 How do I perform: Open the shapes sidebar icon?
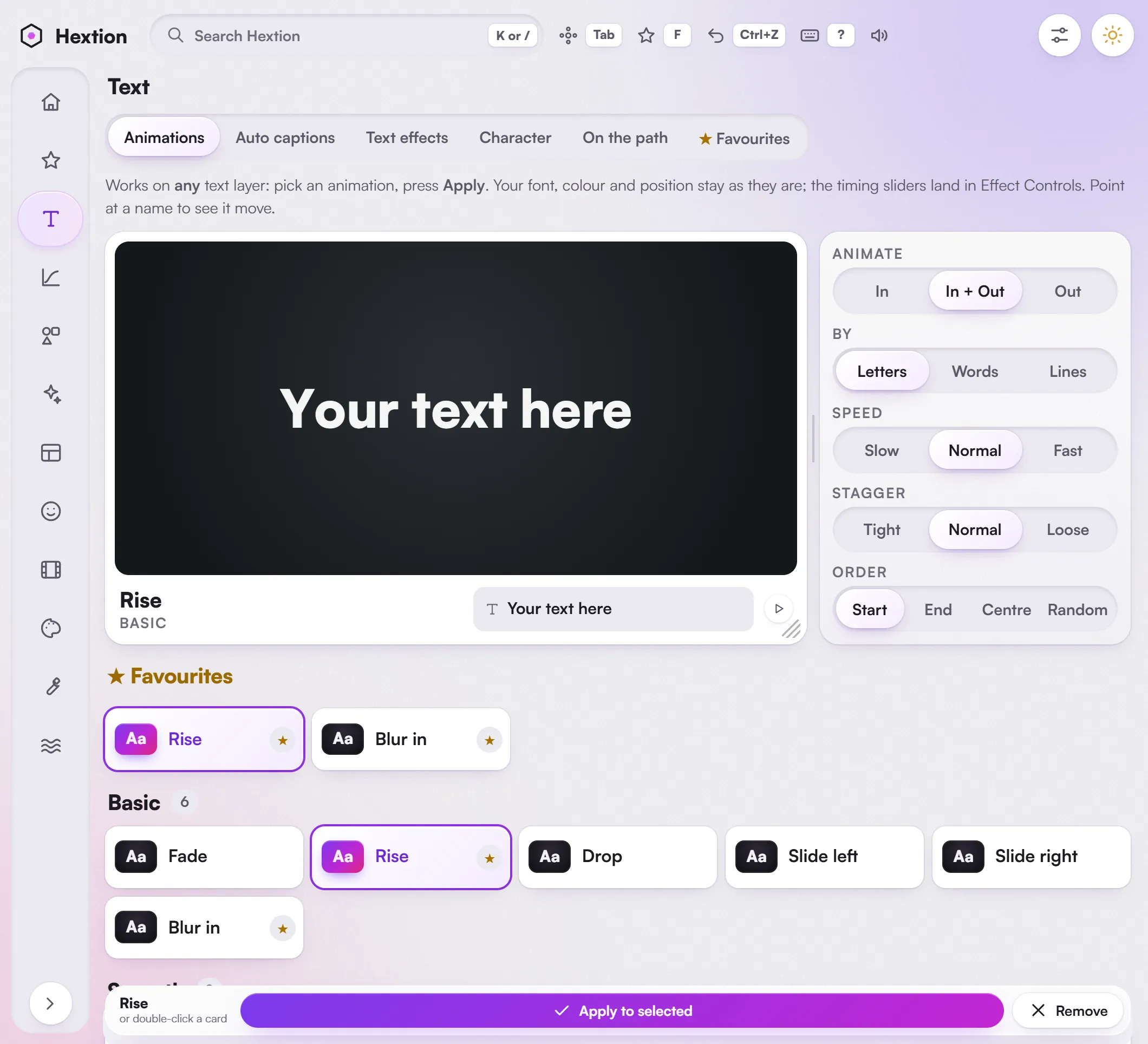coord(51,336)
